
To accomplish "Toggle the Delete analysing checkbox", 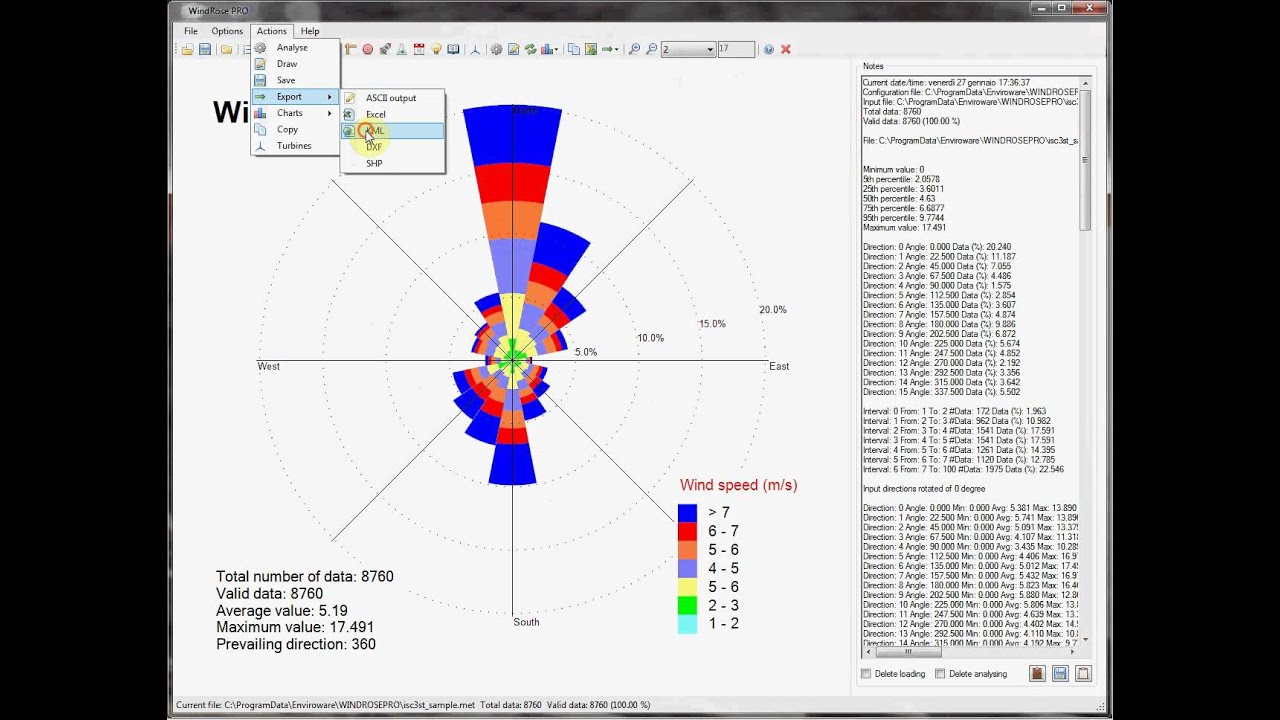I will point(940,674).
